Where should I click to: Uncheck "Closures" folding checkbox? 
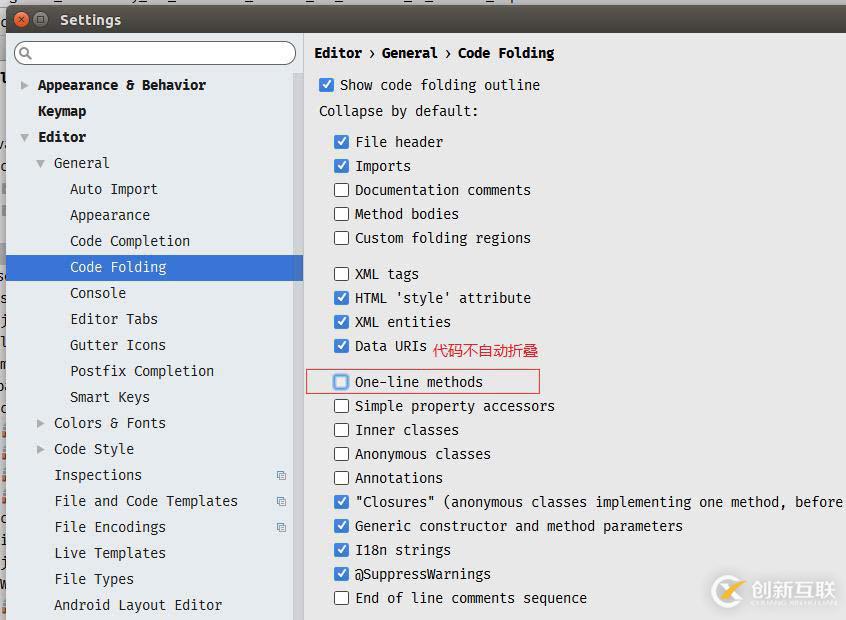pyautogui.click(x=342, y=502)
